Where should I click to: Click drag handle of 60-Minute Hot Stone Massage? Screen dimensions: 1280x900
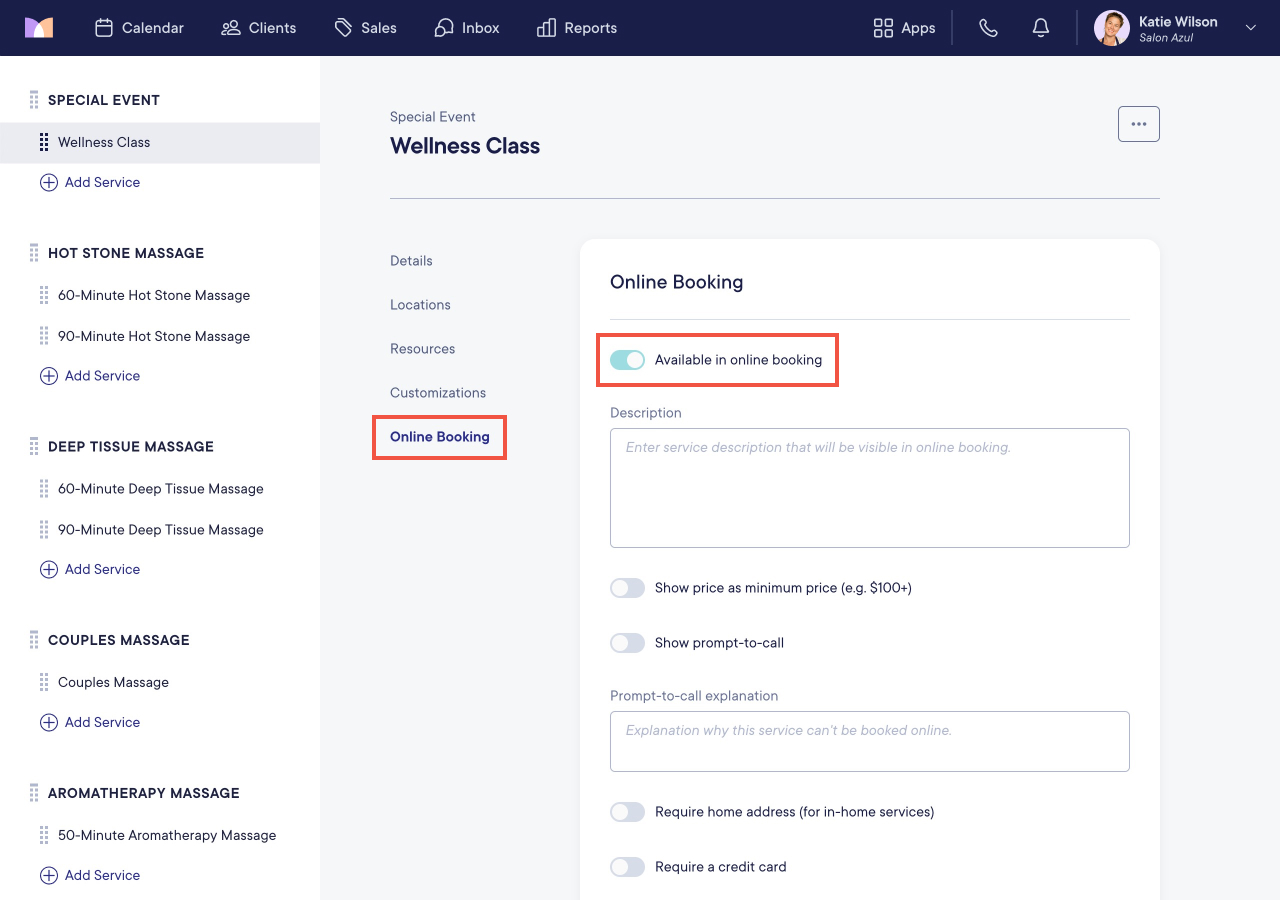coord(44,295)
